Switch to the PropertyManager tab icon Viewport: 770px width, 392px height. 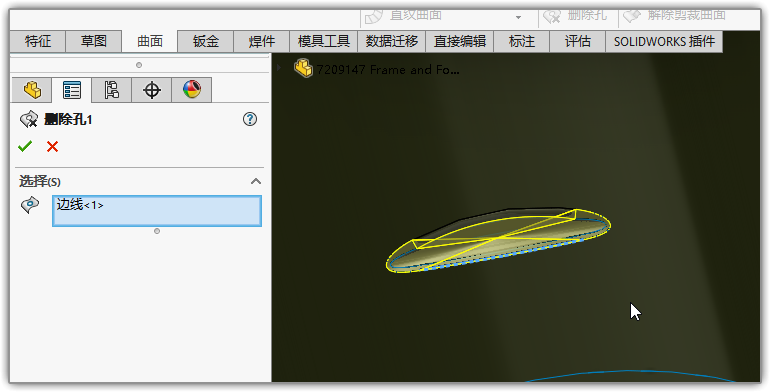coord(72,90)
